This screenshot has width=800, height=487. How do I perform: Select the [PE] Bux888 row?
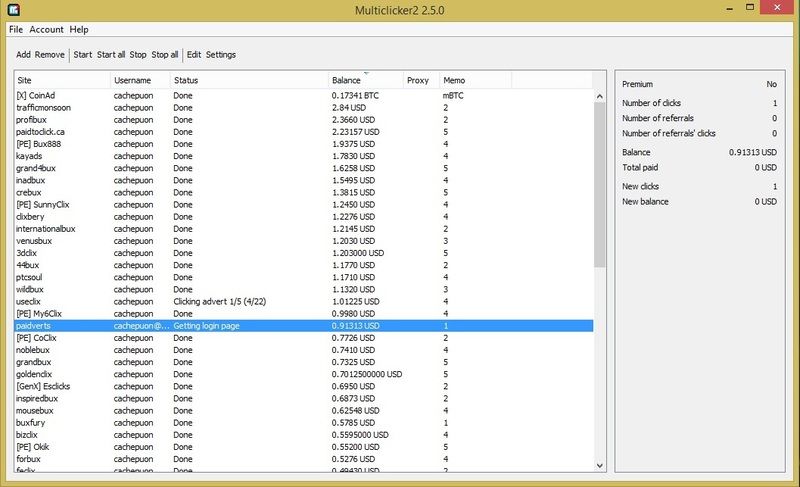[x=304, y=144]
